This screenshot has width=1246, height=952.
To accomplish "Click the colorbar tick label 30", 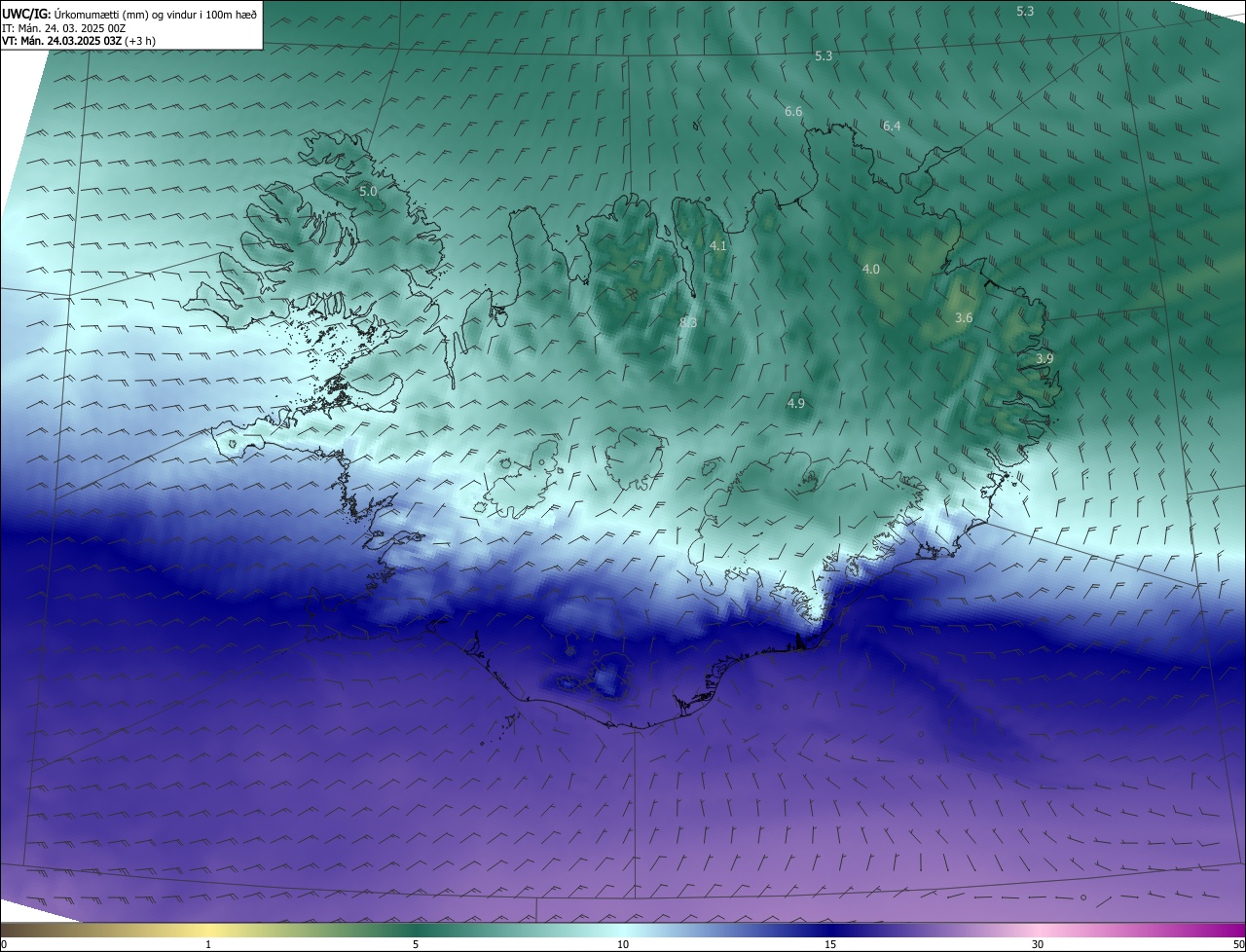I will pyautogui.click(x=1038, y=945).
